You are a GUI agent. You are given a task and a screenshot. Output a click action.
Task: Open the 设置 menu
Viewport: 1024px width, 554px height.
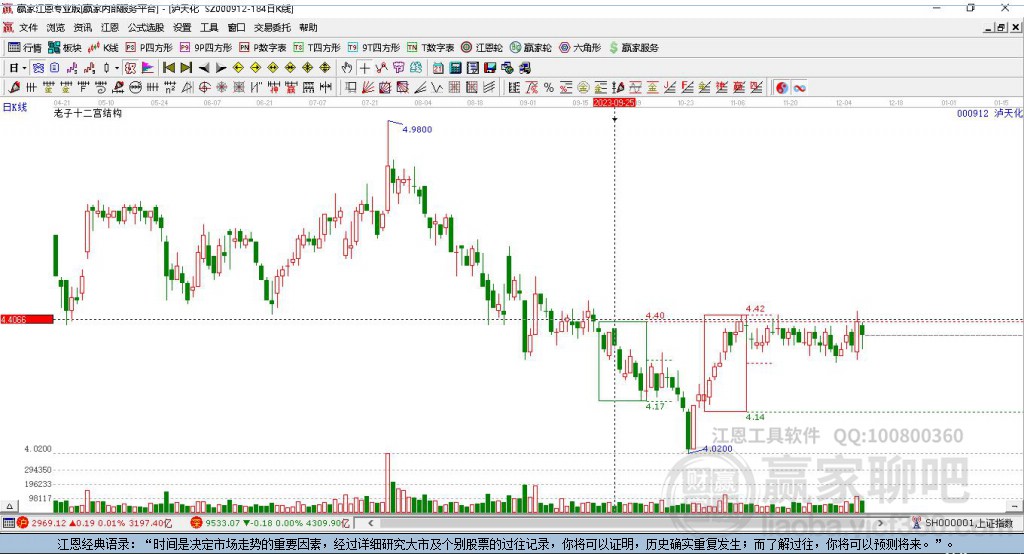(x=182, y=27)
